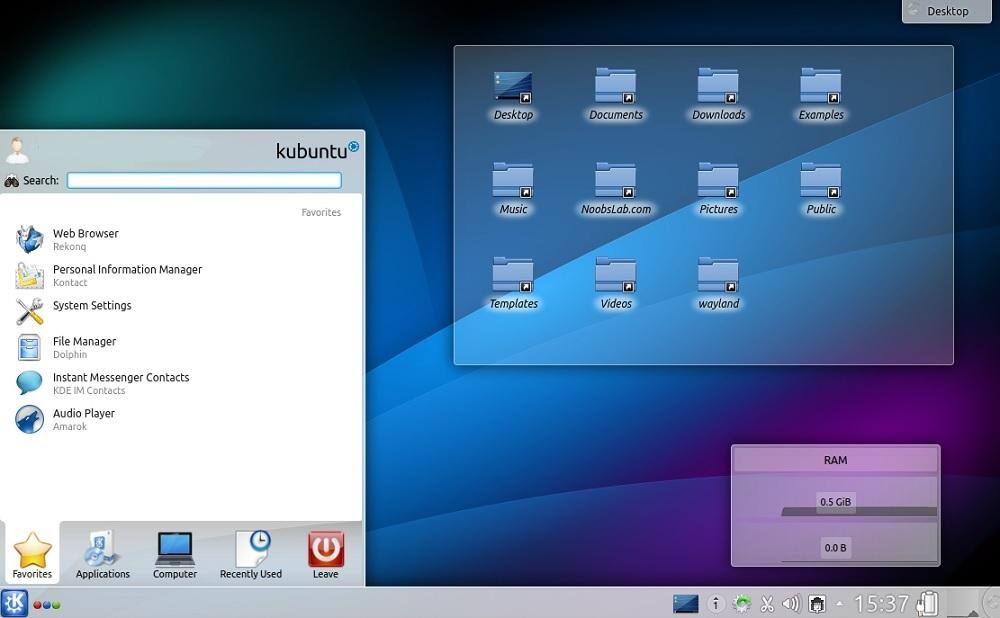Open Klipper clipboard scissors icon in tray

pyautogui.click(x=766, y=603)
